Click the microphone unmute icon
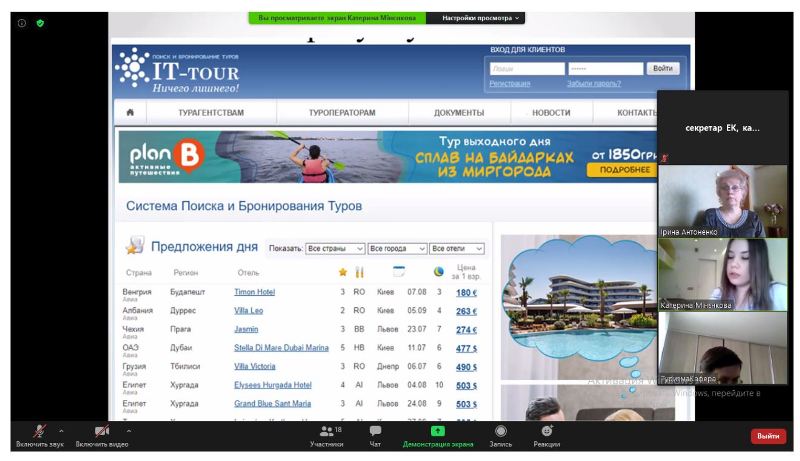Viewport: 800px width, 461px height. [39, 431]
